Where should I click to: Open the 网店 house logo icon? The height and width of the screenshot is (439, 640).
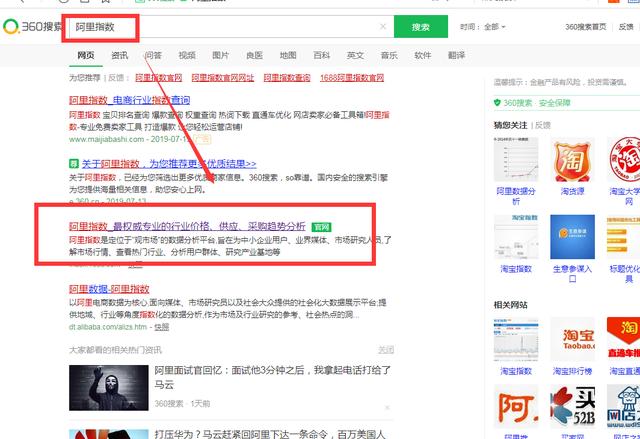[623, 406]
